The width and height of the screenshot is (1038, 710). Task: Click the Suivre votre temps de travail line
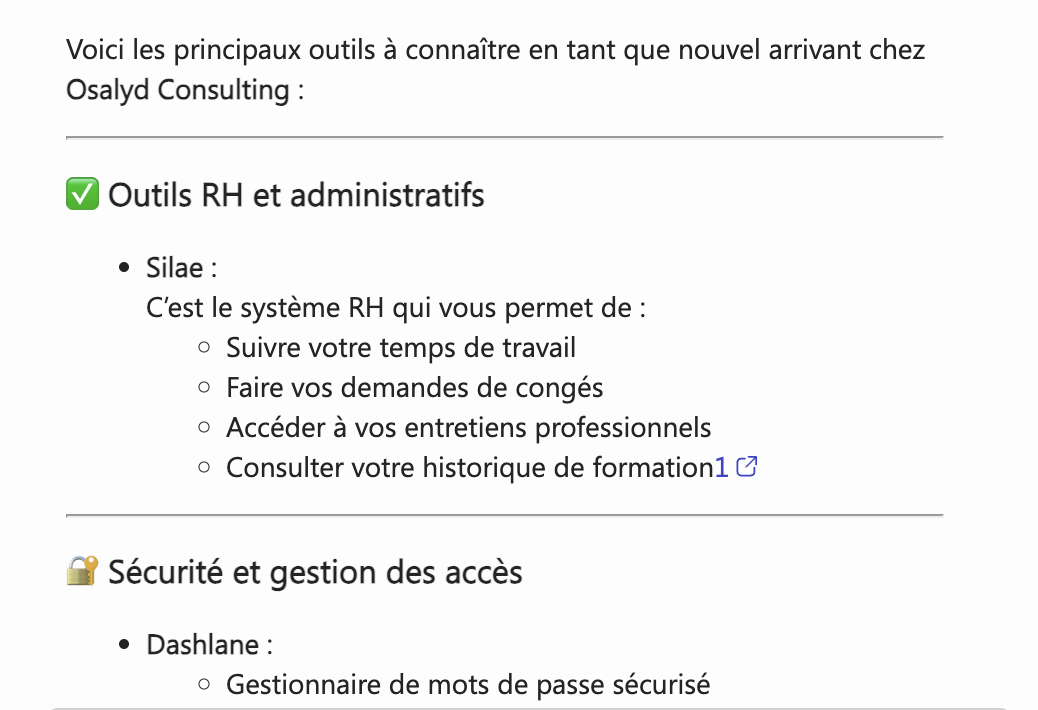[x=401, y=348]
